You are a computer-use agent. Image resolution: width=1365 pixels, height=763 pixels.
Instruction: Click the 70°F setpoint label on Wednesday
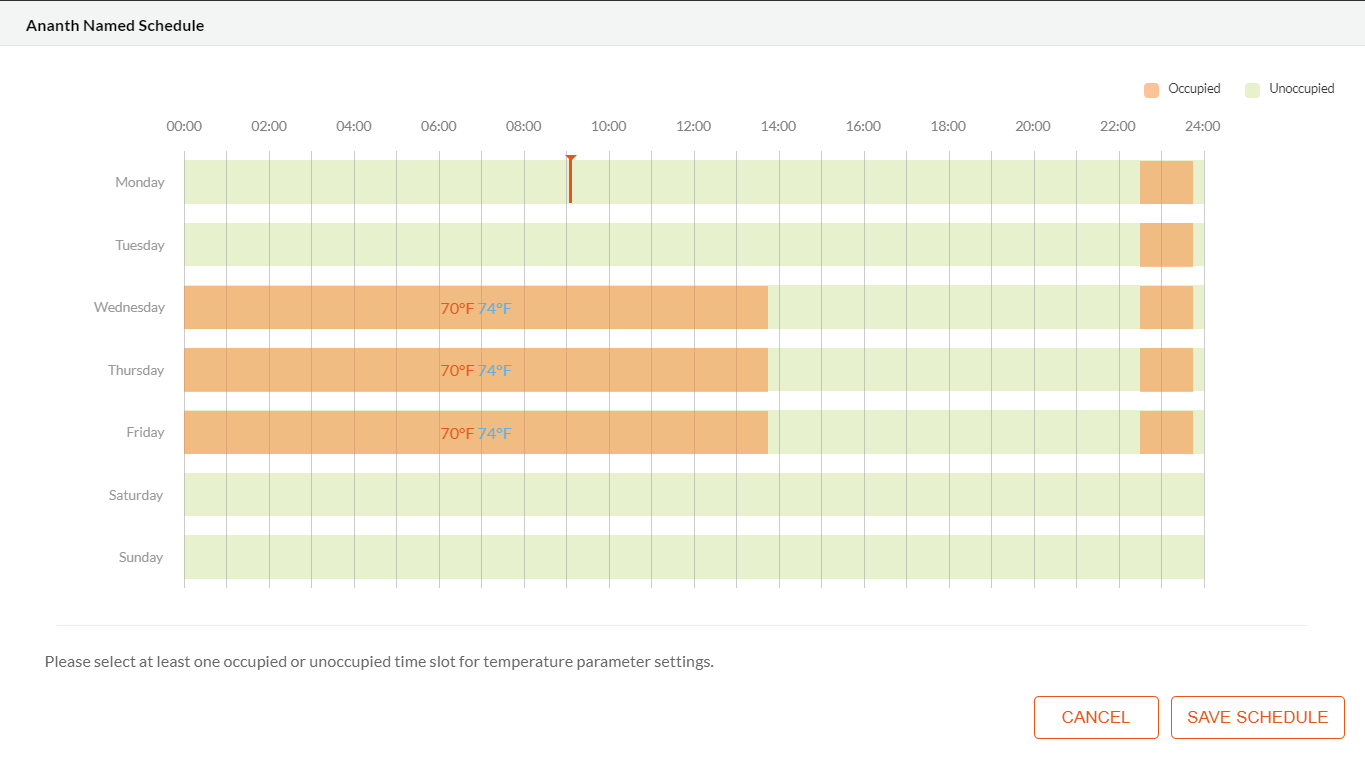click(x=456, y=308)
